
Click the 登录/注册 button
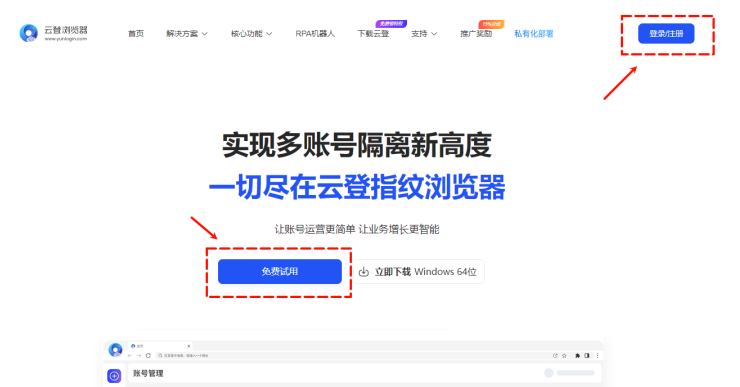(666, 34)
